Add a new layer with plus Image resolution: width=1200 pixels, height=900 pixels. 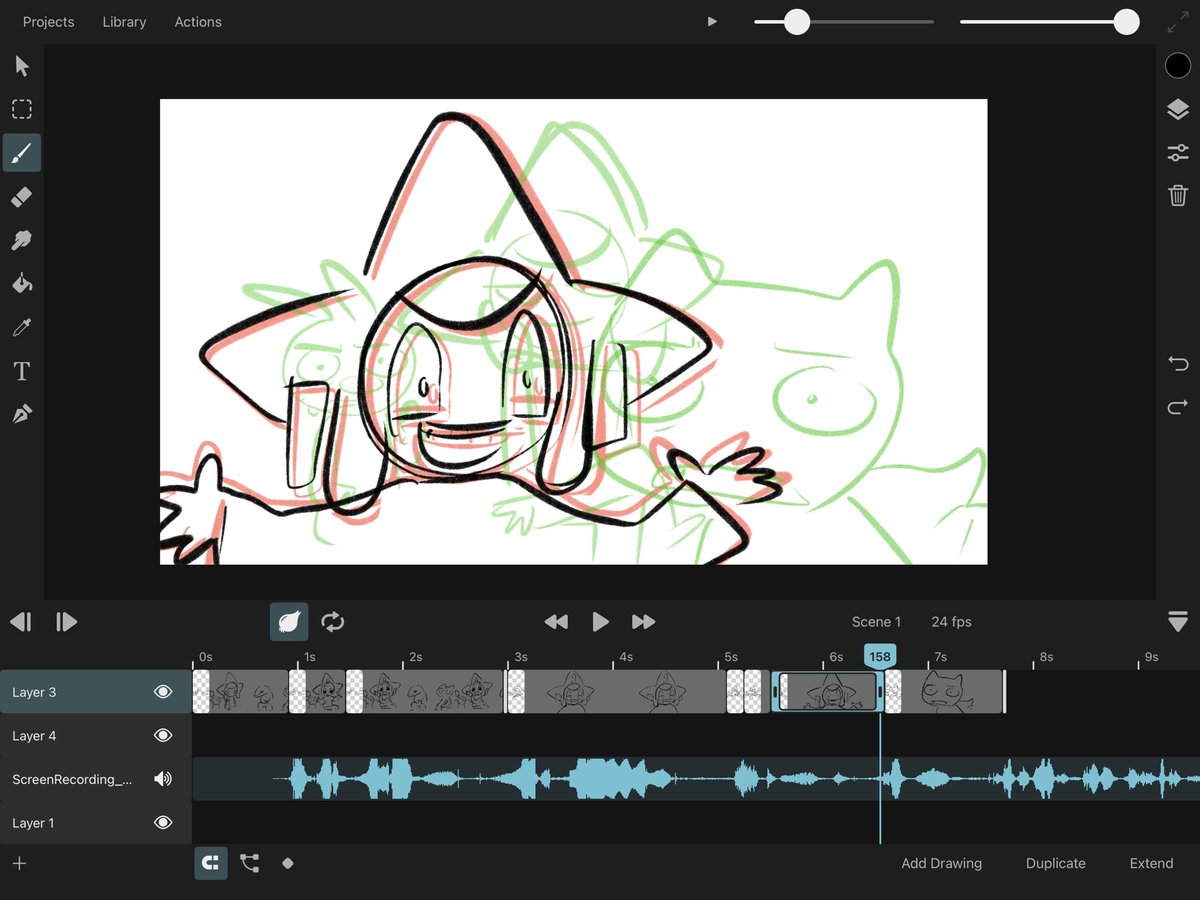click(19, 863)
